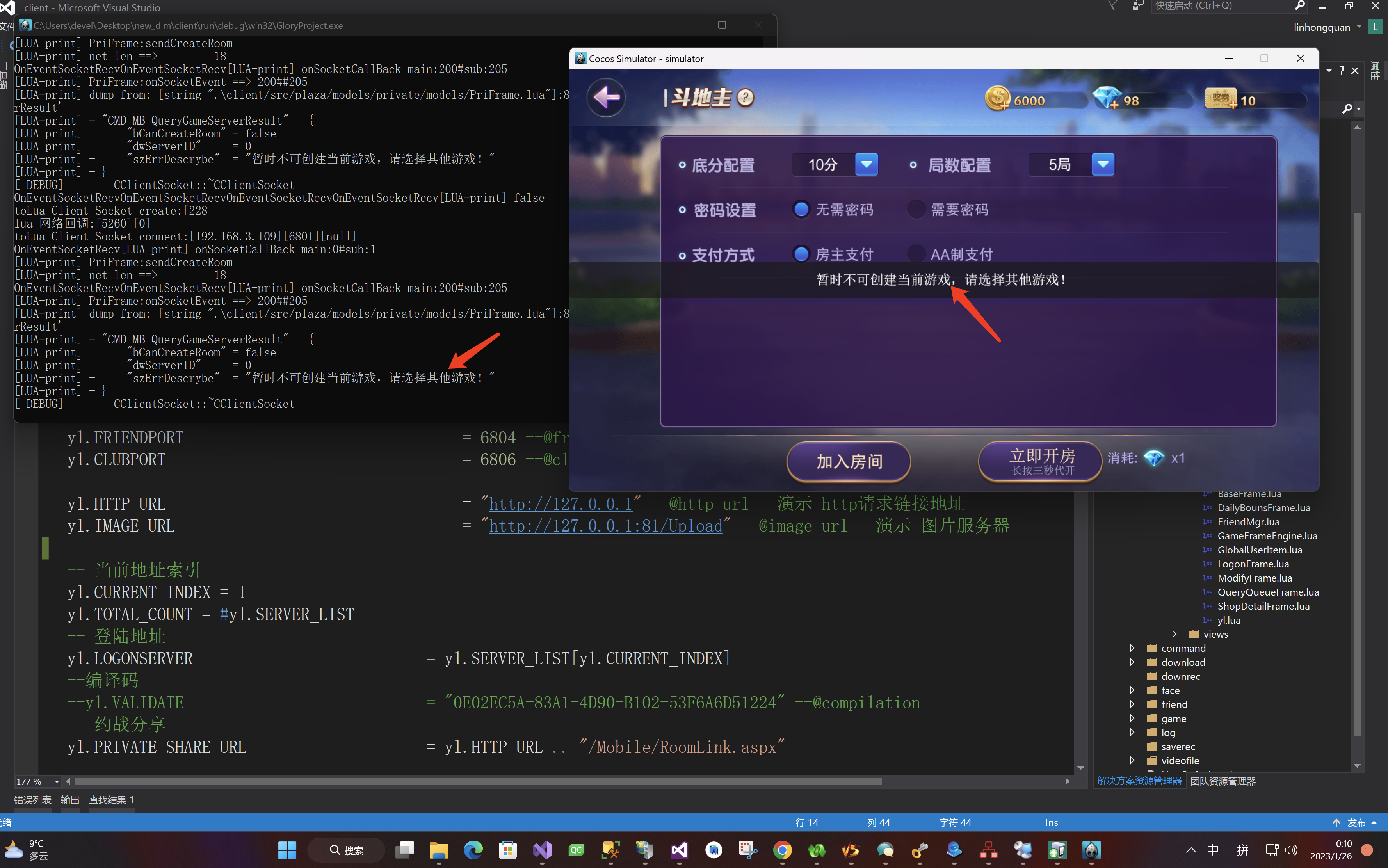Expand the friend folder

click(x=1132, y=704)
